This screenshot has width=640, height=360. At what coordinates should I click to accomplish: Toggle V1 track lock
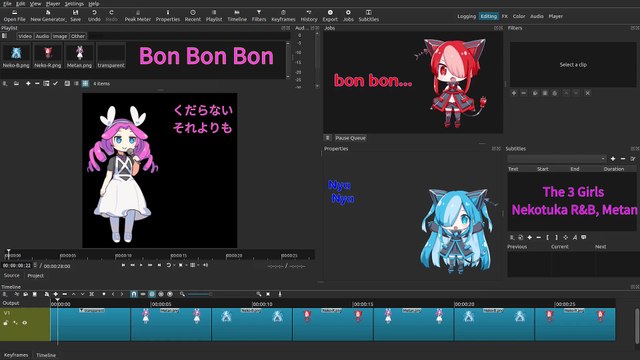[6, 323]
